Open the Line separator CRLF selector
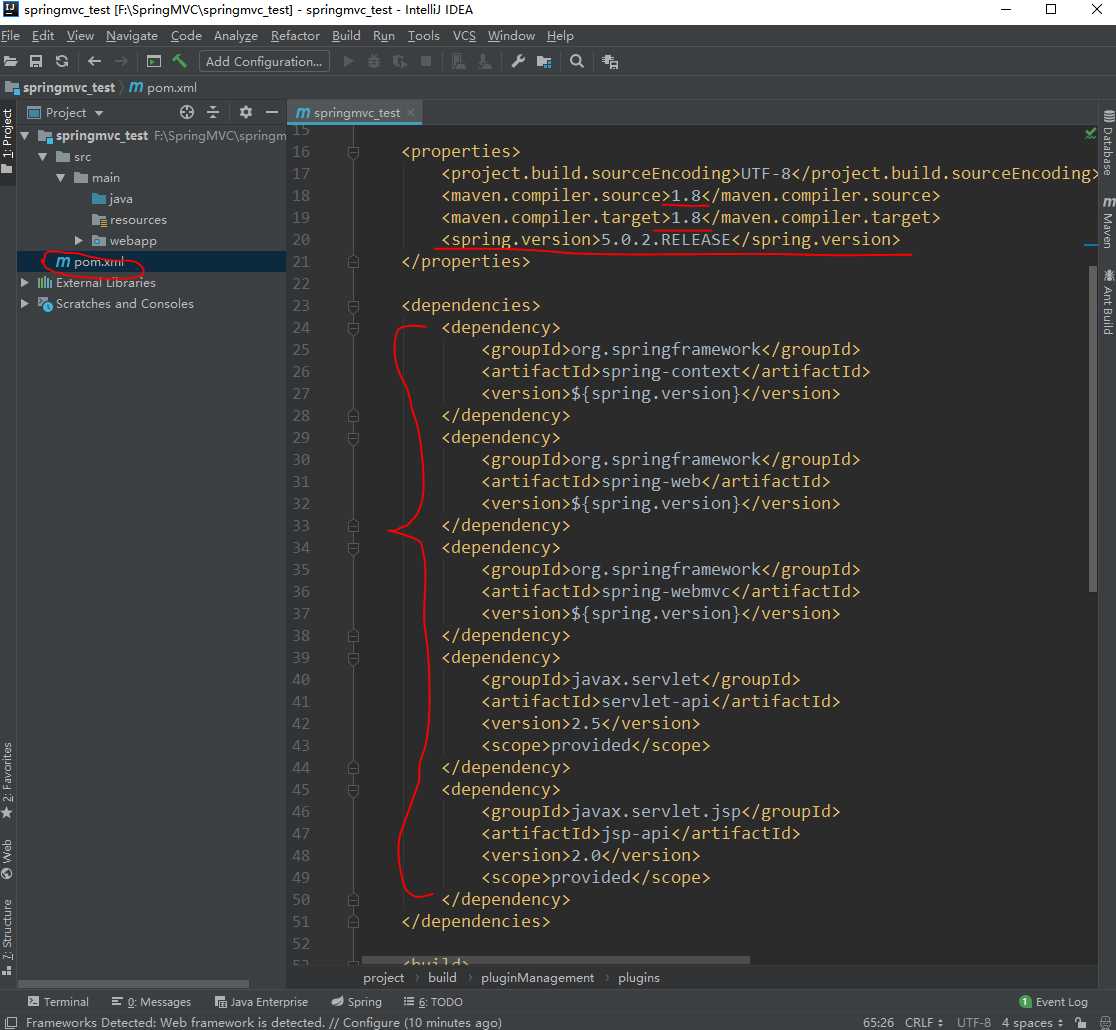The width and height of the screenshot is (1116, 1030). pyautogui.click(x=924, y=1023)
